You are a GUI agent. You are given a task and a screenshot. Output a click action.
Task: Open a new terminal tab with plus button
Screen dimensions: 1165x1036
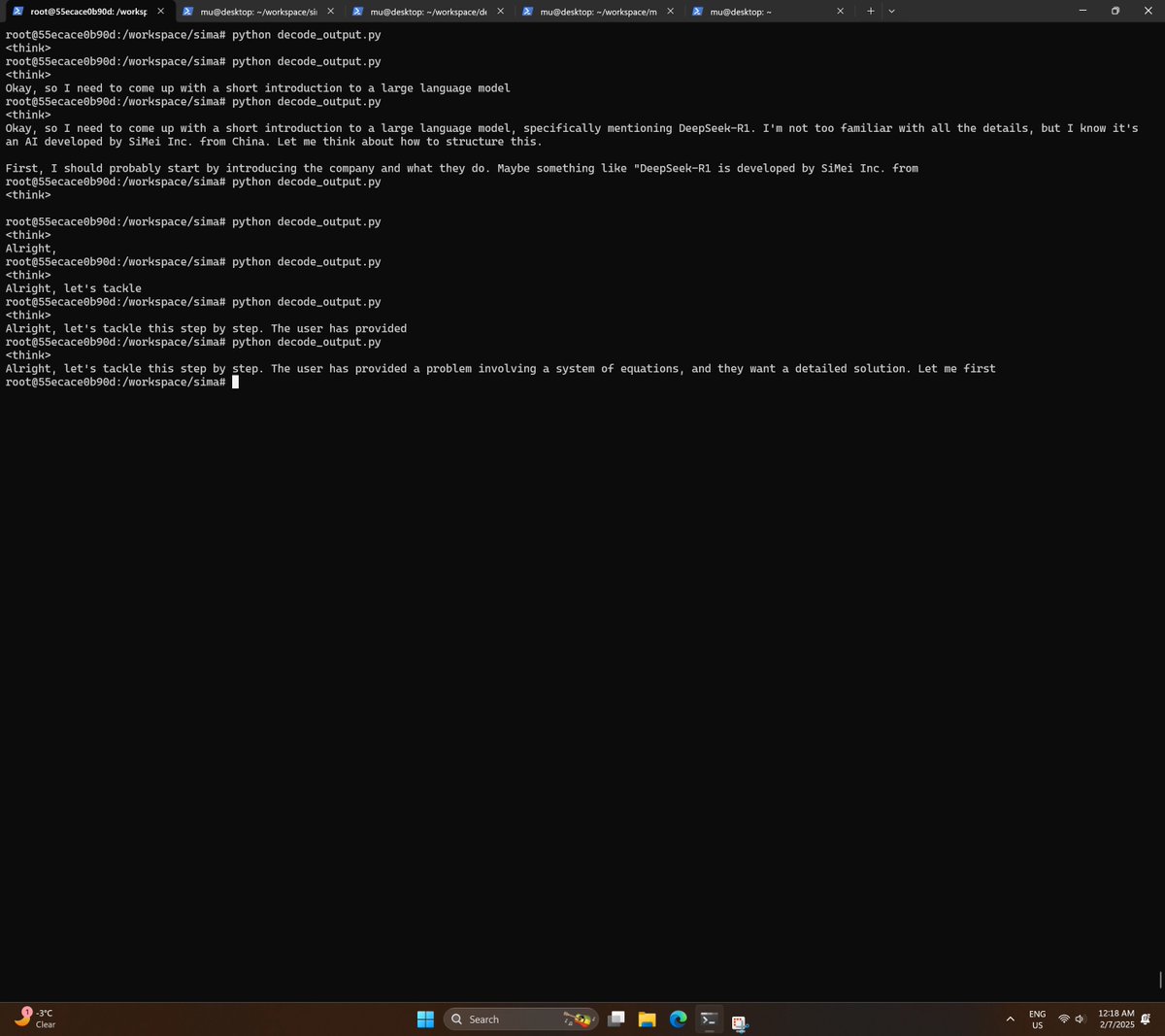click(x=871, y=12)
